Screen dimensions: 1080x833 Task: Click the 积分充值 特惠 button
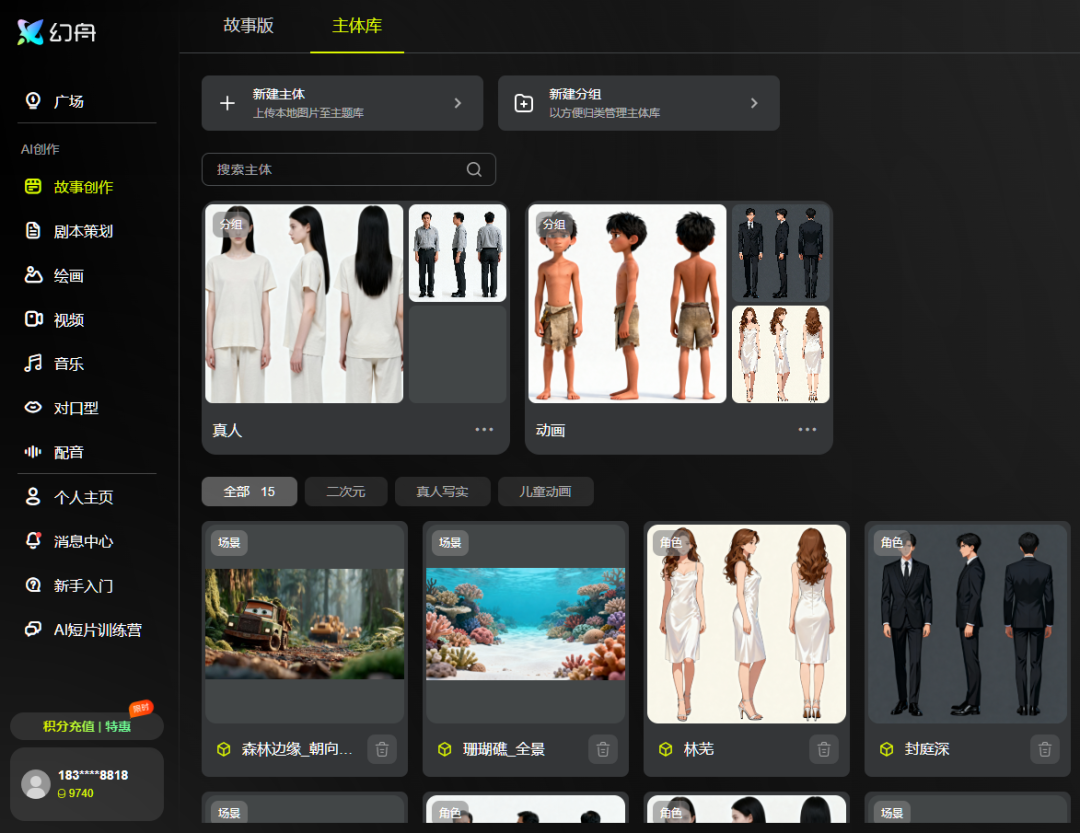(87, 726)
